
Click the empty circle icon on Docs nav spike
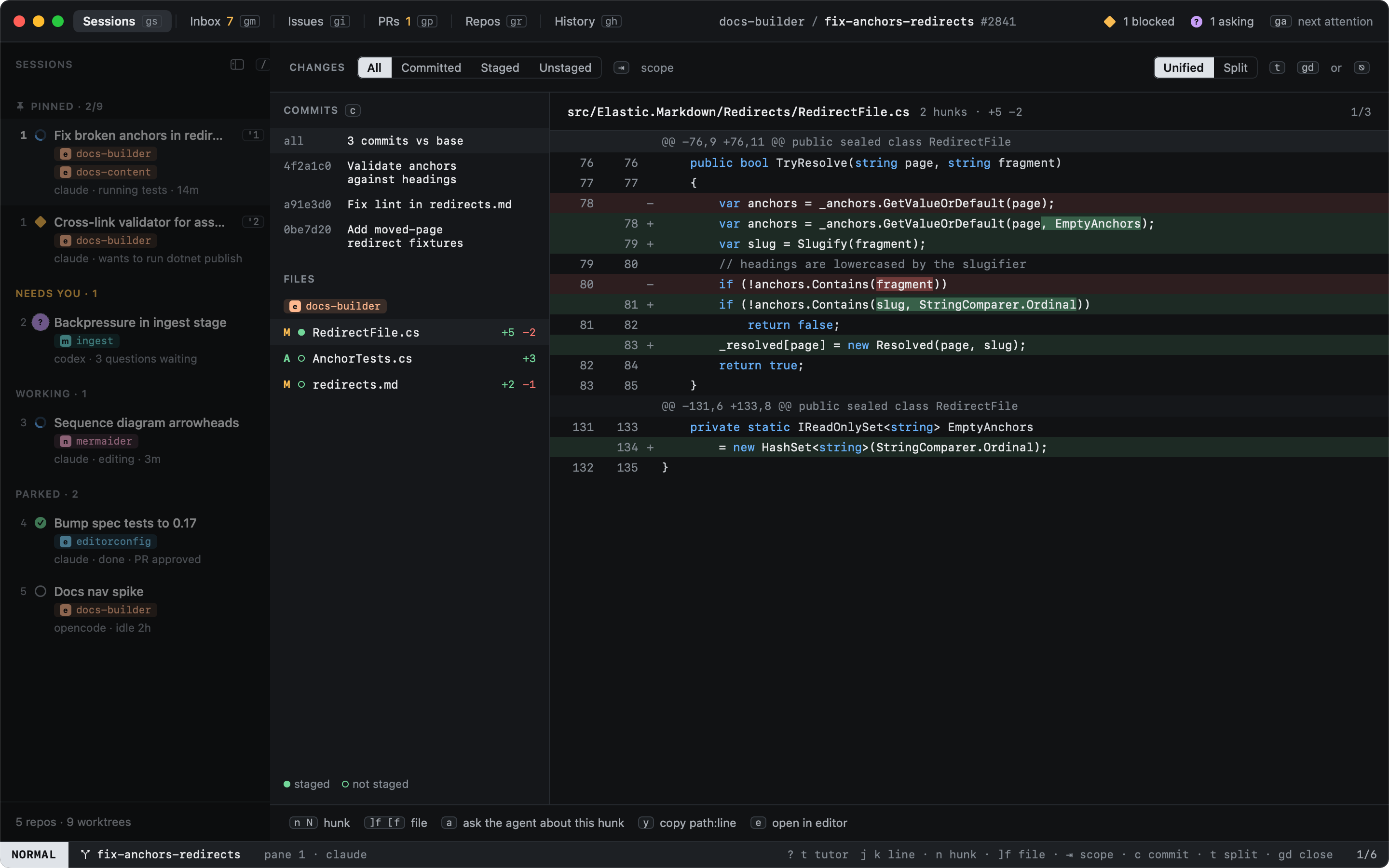40,591
